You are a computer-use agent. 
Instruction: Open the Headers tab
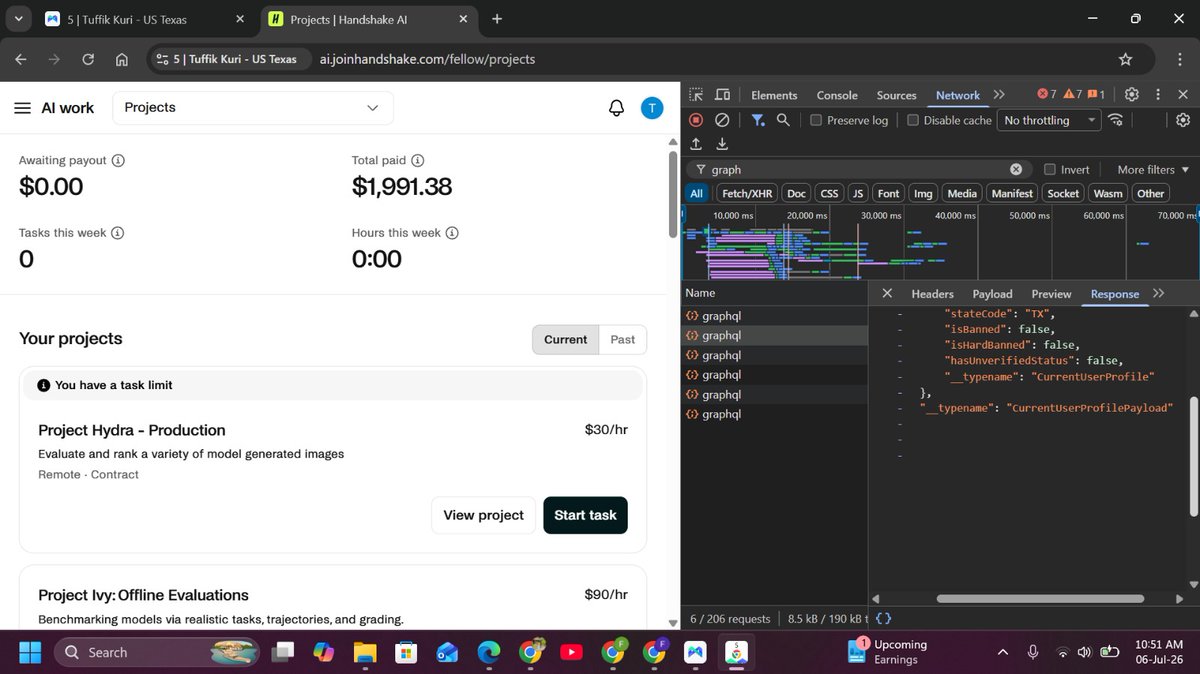(x=932, y=294)
